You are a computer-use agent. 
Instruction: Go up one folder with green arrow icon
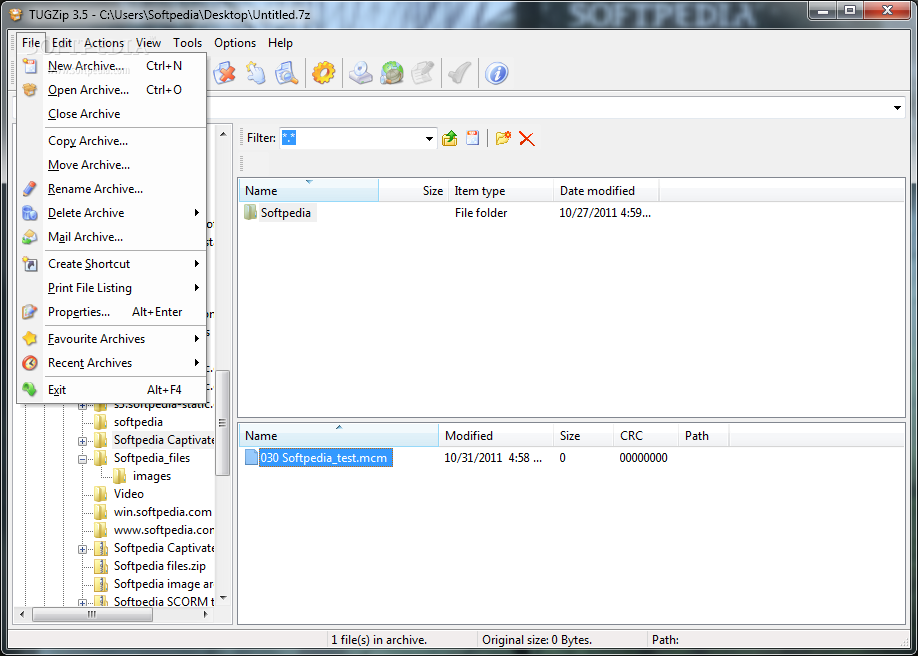coord(450,138)
